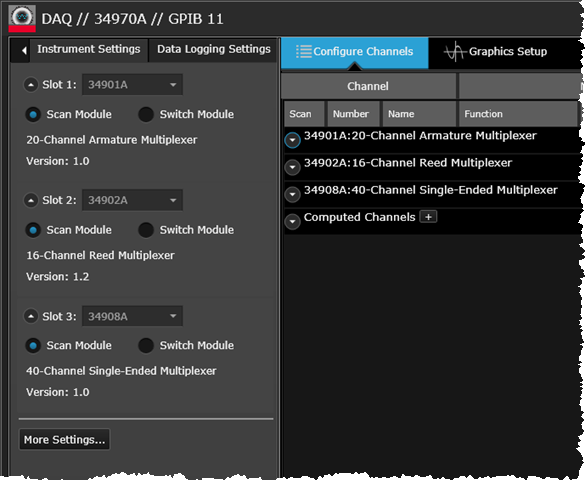585x480 pixels.
Task: Collapse the left panel with the arrow icon
Action: point(24,50)
